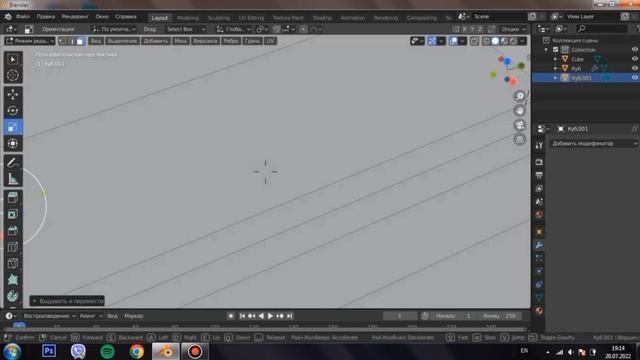Switch to the UV Editing workspace tab
Screen dimensions: 640x360
251,18
